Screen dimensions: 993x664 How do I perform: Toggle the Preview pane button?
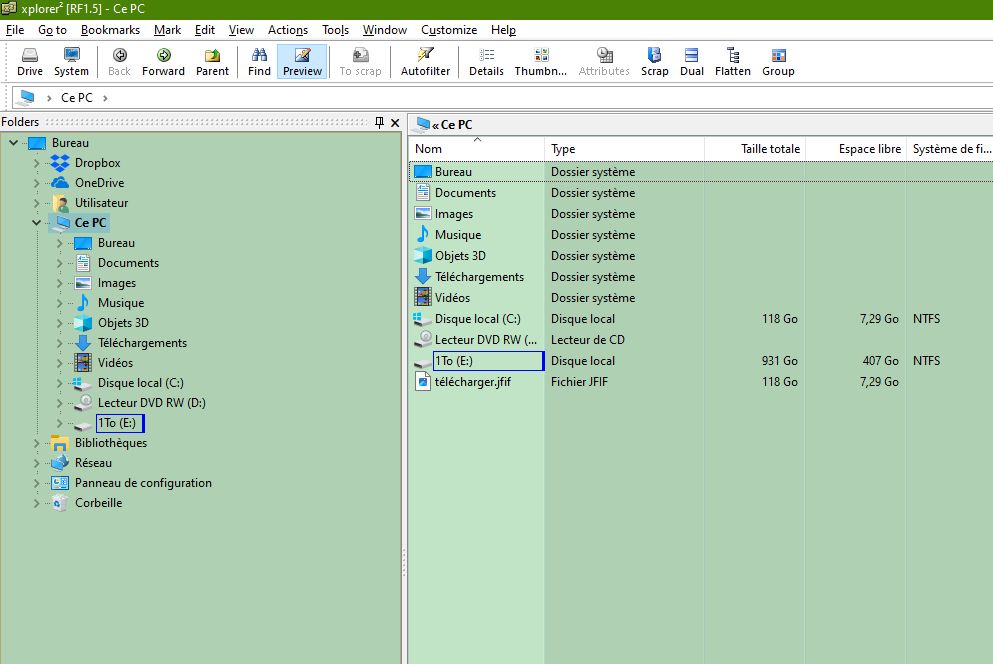302,61
